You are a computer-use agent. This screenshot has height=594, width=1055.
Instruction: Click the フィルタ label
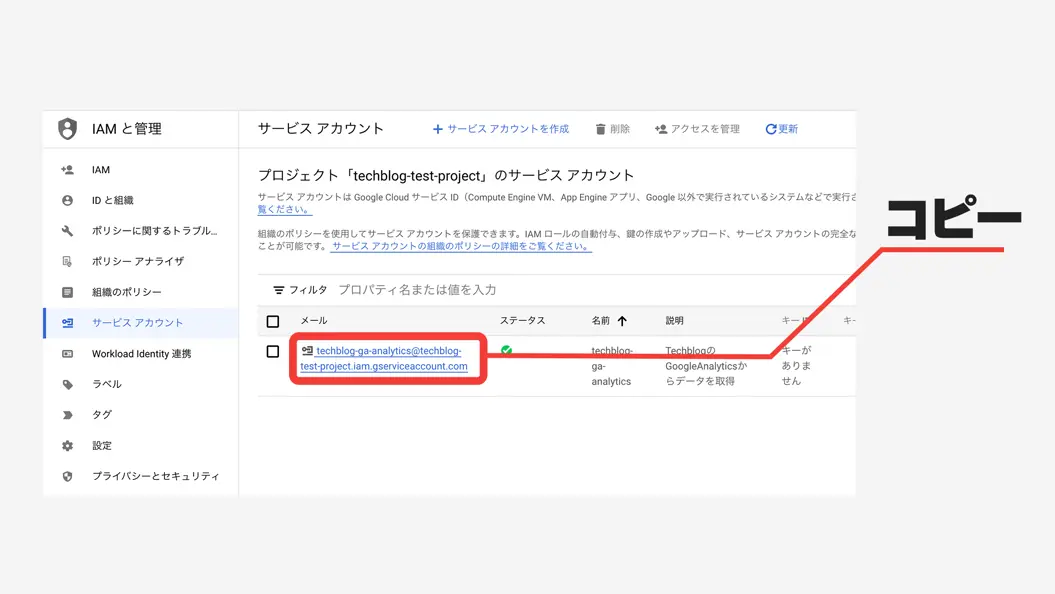click(308, 290)
